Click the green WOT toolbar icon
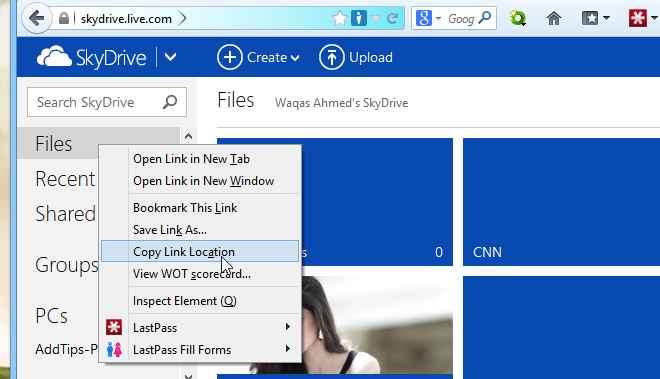 [x=518, y=18]
